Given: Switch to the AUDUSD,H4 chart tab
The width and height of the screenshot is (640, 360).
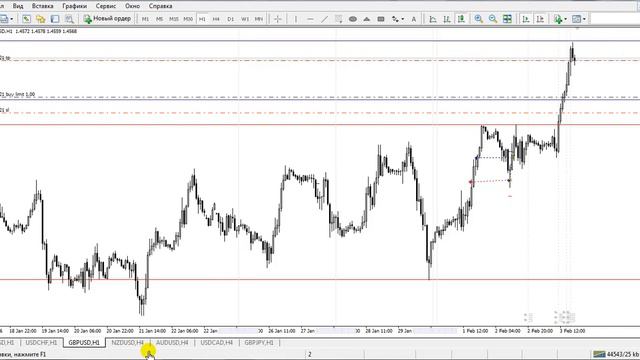Looking at the screenshot, I should coord(172,342).
